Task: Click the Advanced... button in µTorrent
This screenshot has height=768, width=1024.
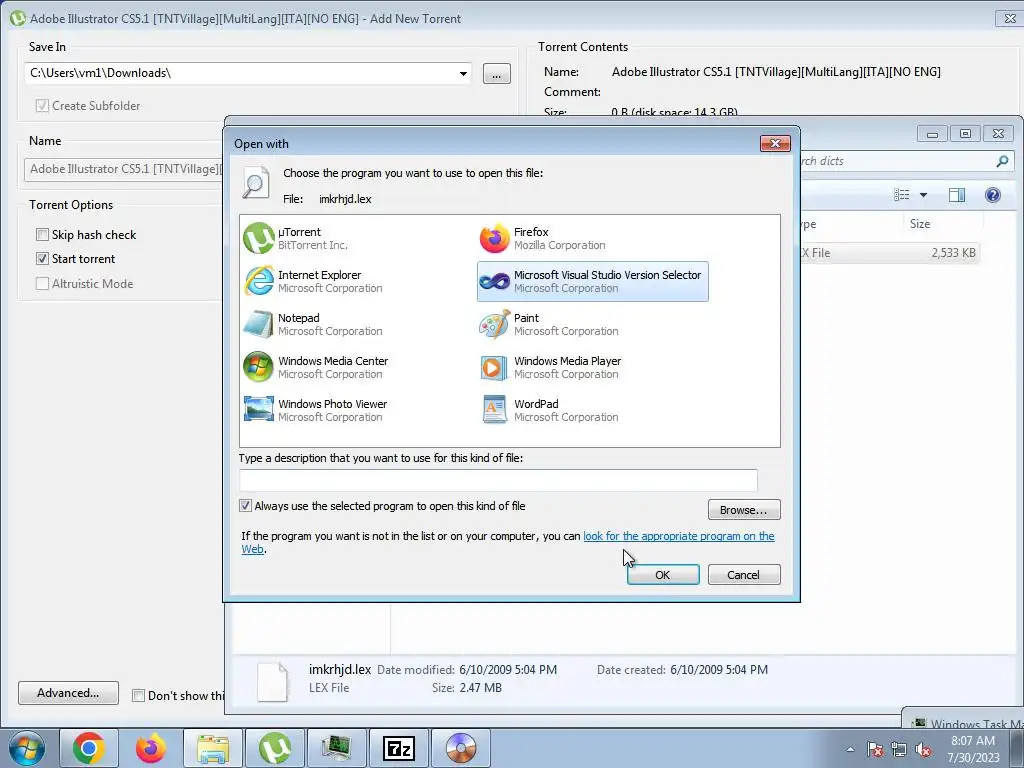Action: (69, 693)
